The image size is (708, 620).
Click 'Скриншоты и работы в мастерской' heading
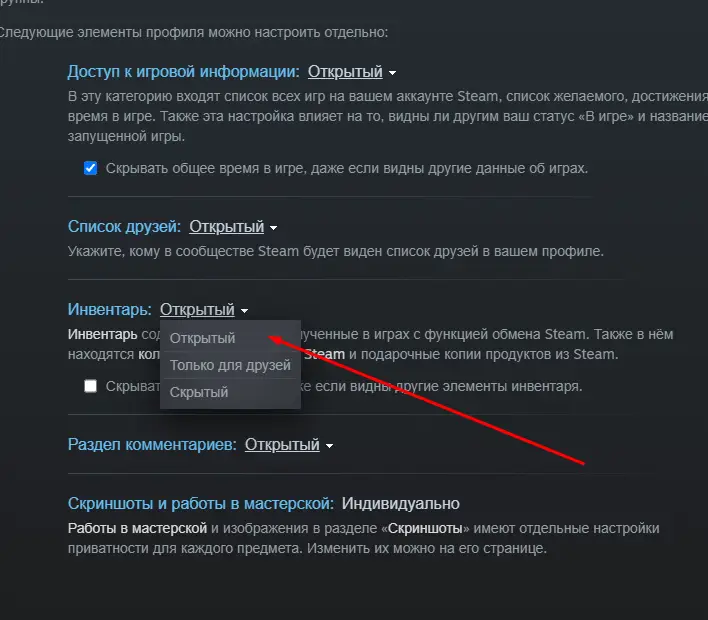click(x=201, y=503)
